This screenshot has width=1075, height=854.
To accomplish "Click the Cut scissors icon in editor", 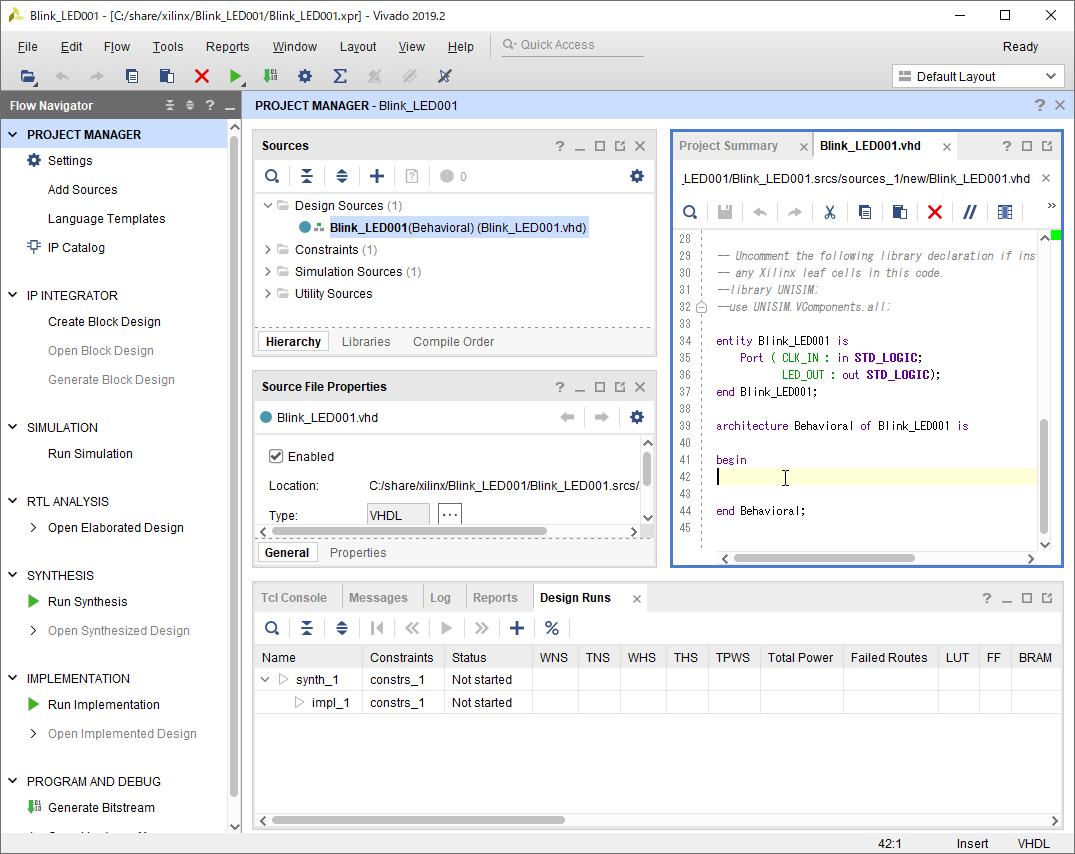I will (x=830, y=212).
